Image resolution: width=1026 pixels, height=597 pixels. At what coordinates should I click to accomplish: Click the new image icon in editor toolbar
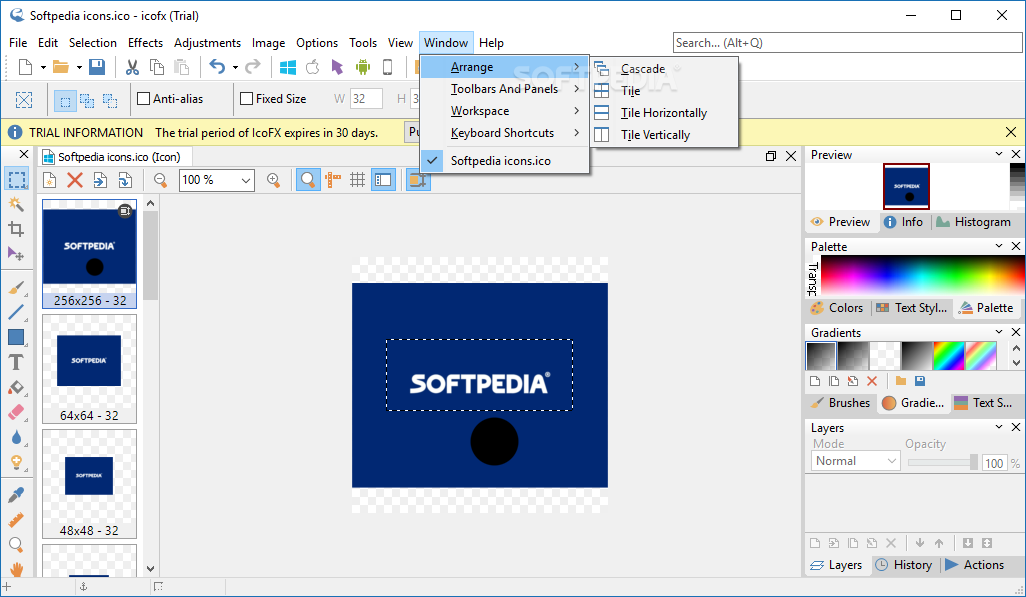click(50, 180)
